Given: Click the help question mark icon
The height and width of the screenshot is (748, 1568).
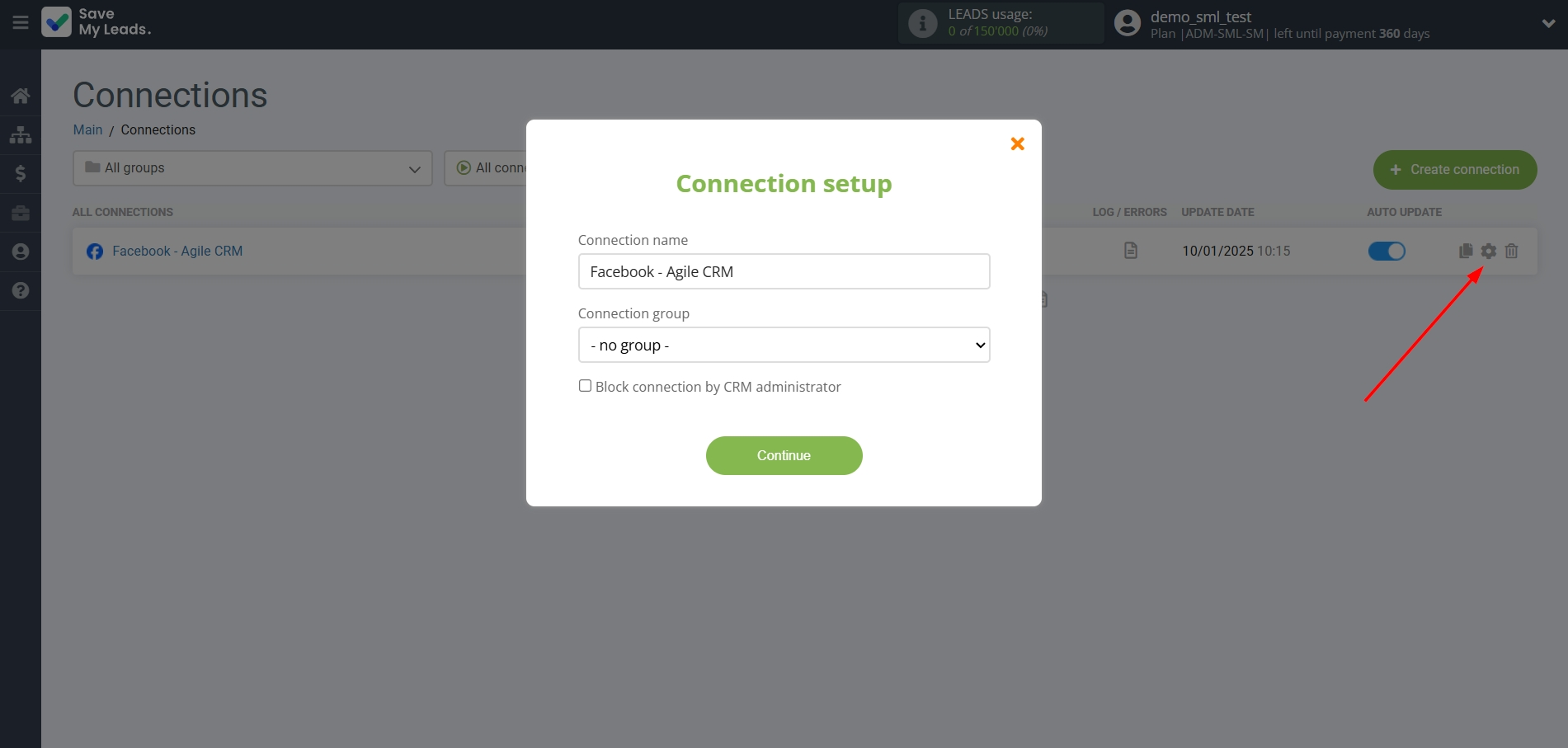Looking at the screenshot, I should pos(21,290).
